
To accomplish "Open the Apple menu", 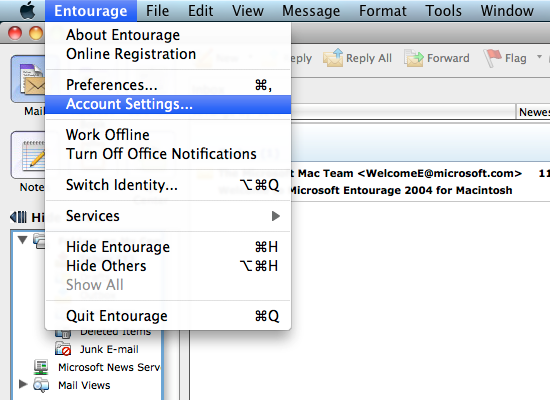I will [x=27, y=11].
